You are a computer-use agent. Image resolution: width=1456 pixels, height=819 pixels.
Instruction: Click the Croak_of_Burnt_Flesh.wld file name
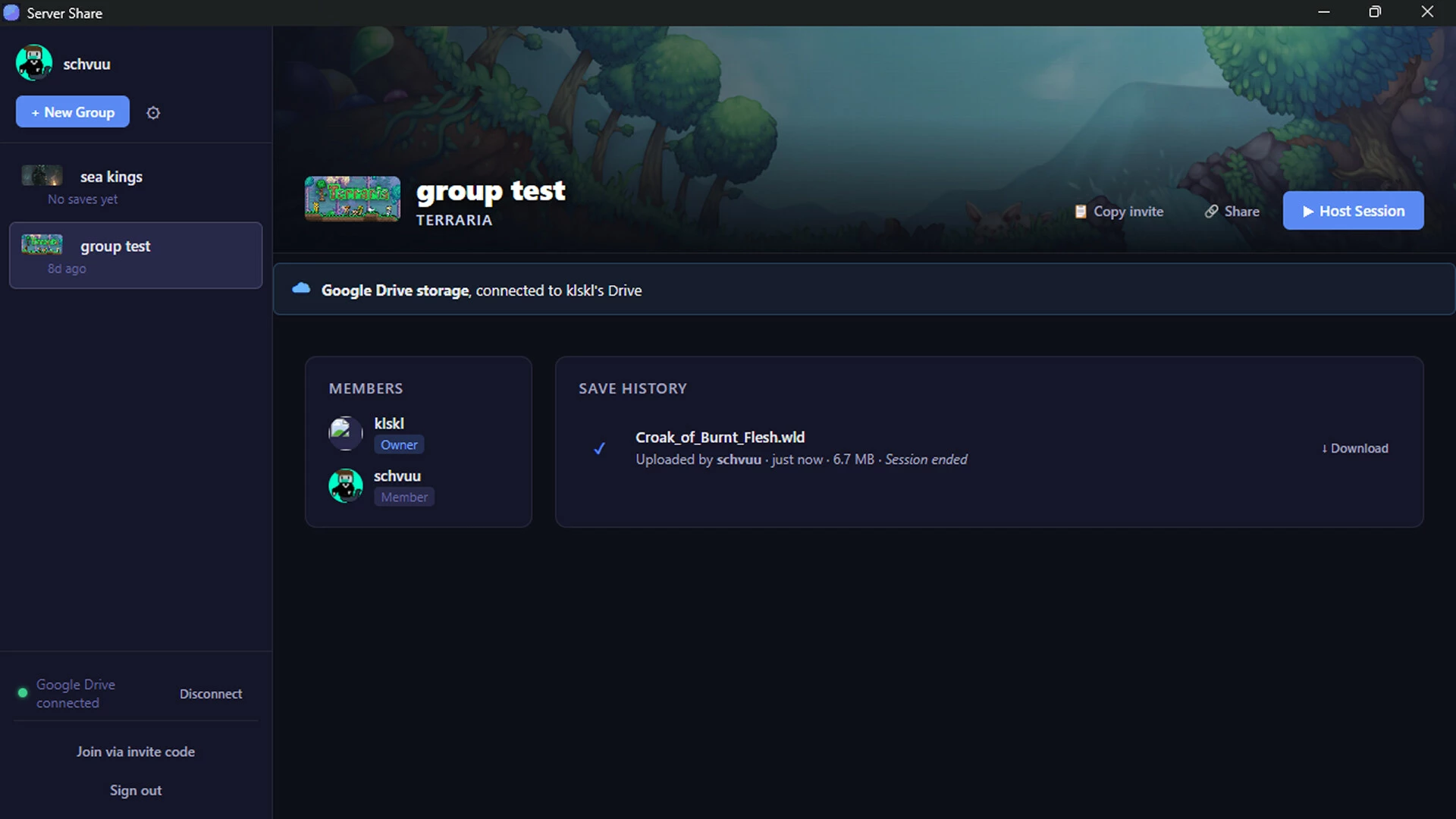[720, 438]
